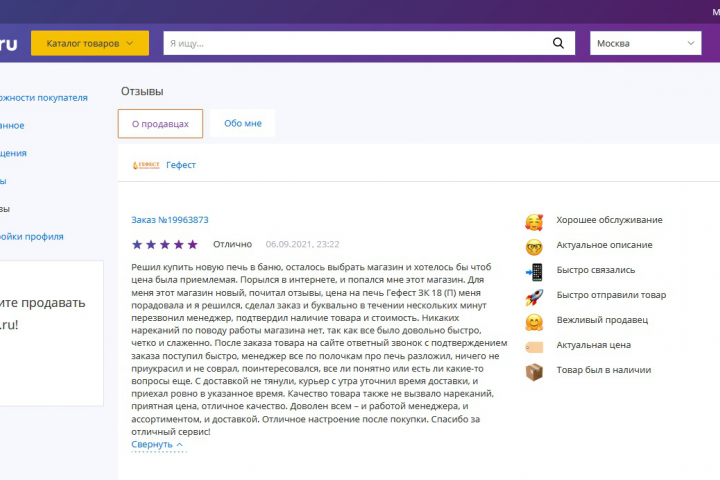Open the Гефест seller link
Image resolution: width=720 pixels, height=480 pixels.
pyautogui.click(x=181, y=165)
